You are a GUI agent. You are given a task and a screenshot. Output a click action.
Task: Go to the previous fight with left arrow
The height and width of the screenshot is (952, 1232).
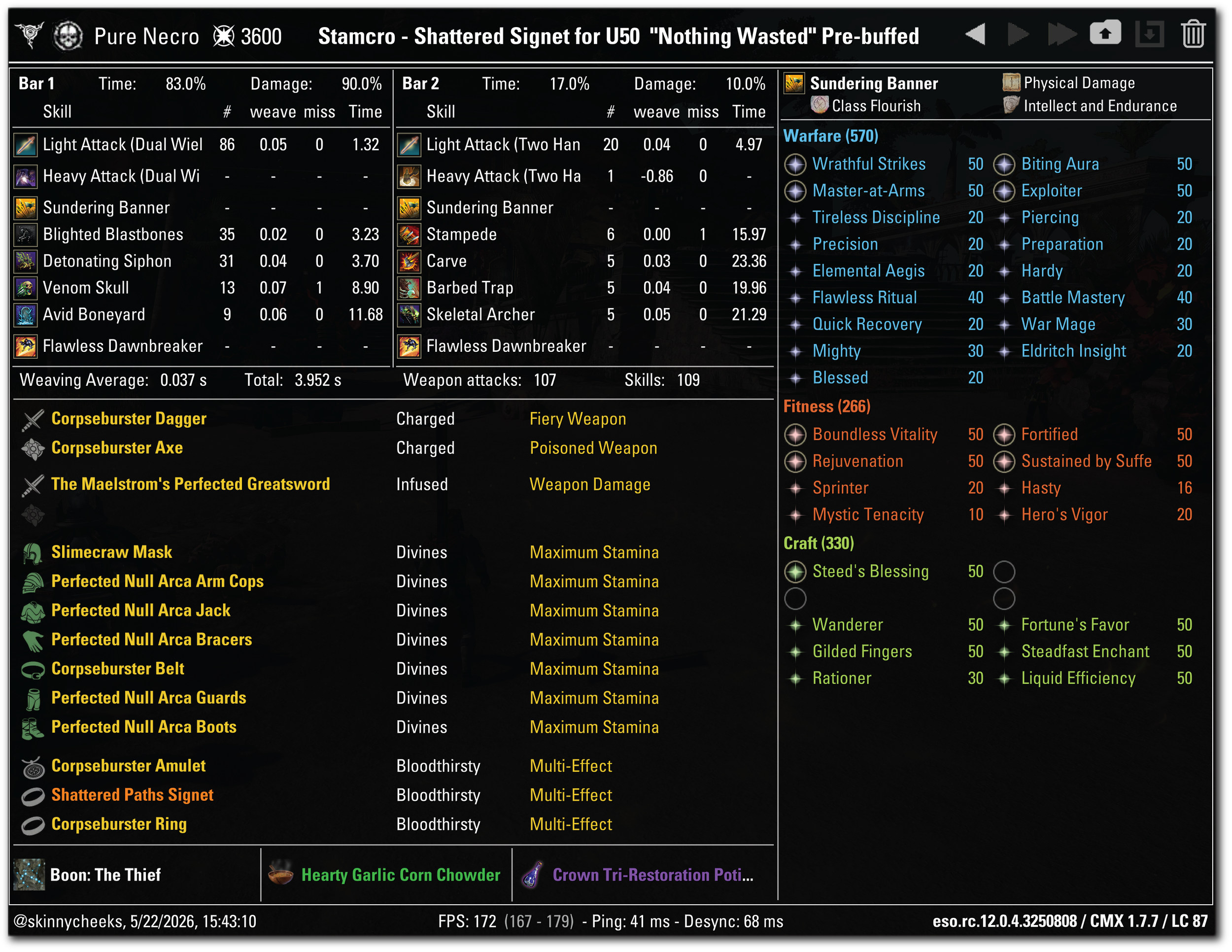point(975,34)
